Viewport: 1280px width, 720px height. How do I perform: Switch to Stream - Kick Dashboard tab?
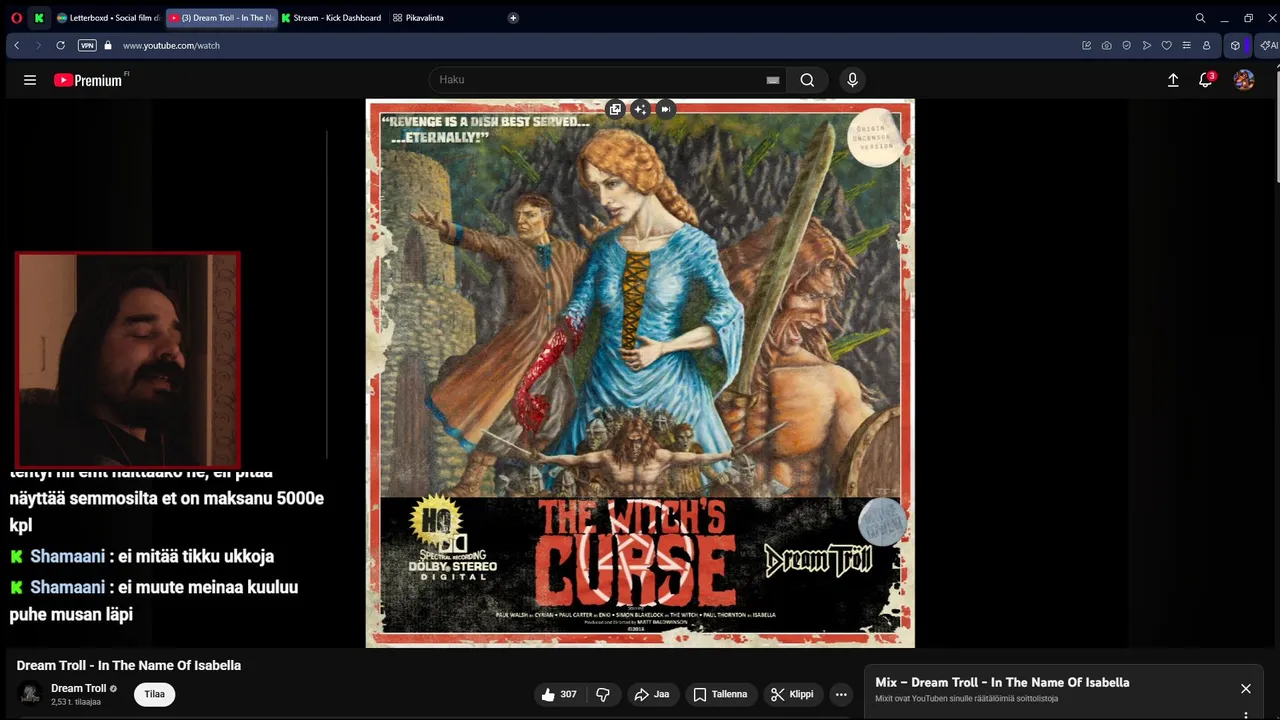[332, 18]
